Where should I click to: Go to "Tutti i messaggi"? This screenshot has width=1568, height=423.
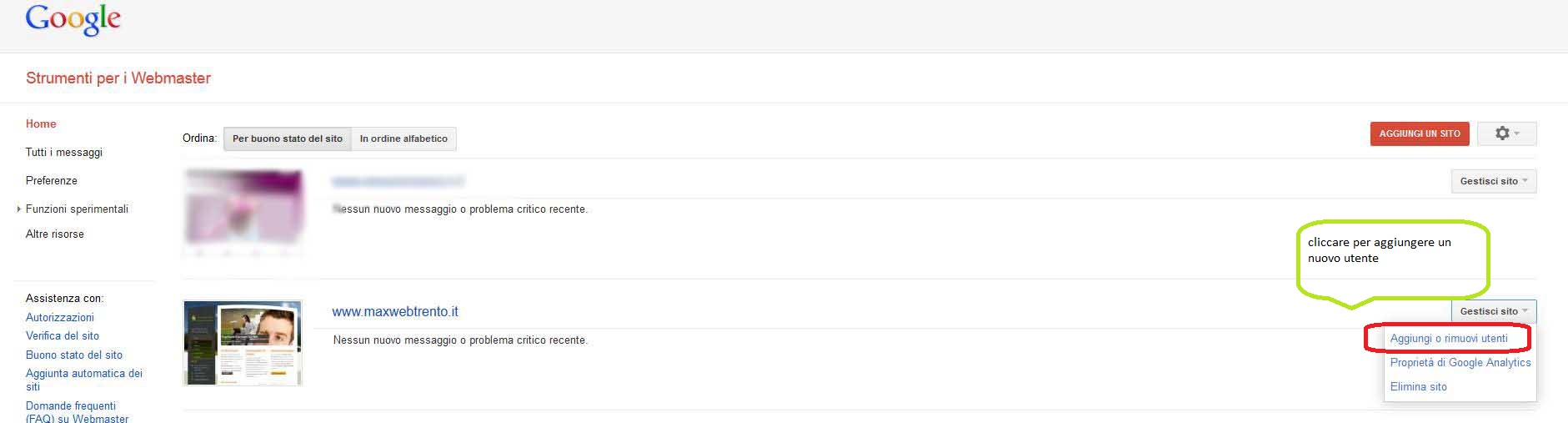pyautogui.click(x=64, y=153)
